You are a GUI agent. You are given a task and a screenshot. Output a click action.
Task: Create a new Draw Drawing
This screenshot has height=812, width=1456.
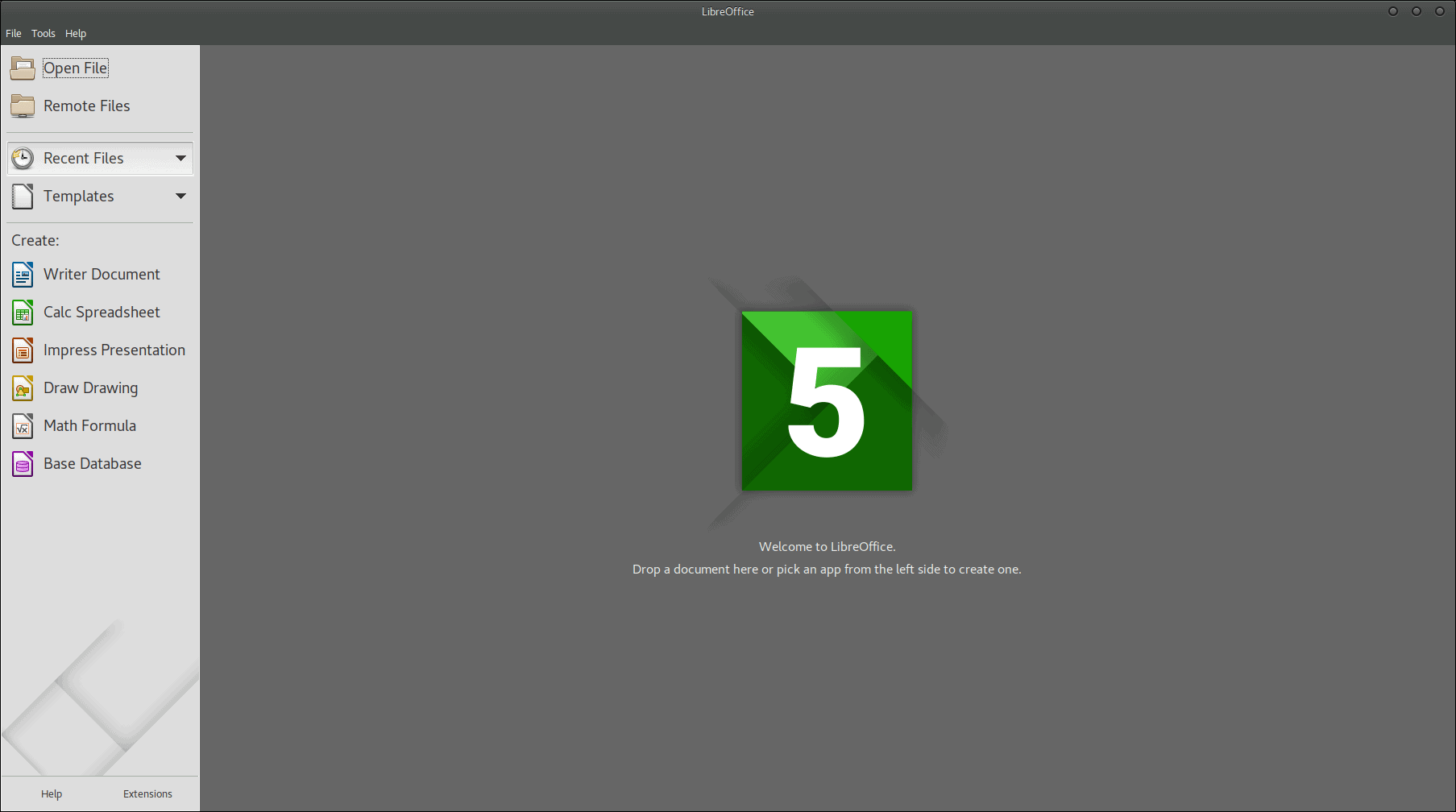[90, 387]
